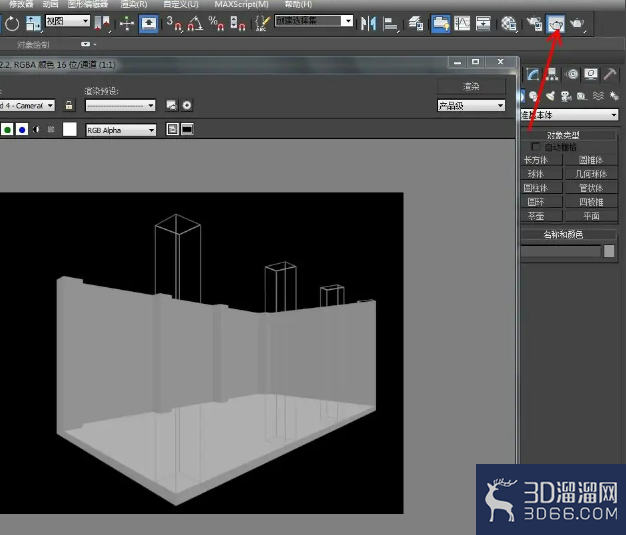Toggle the Graphite ribbon icon
Image resolution: width=626 pixels, height=535 pixels.
[x=441, y=24]
